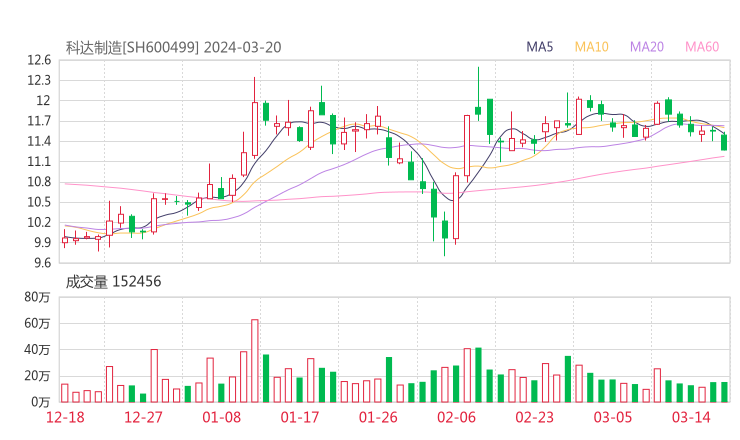Screen dimensions: 740x440
Task: Click the 02-06 date axis label
Action: click(456, 417)
